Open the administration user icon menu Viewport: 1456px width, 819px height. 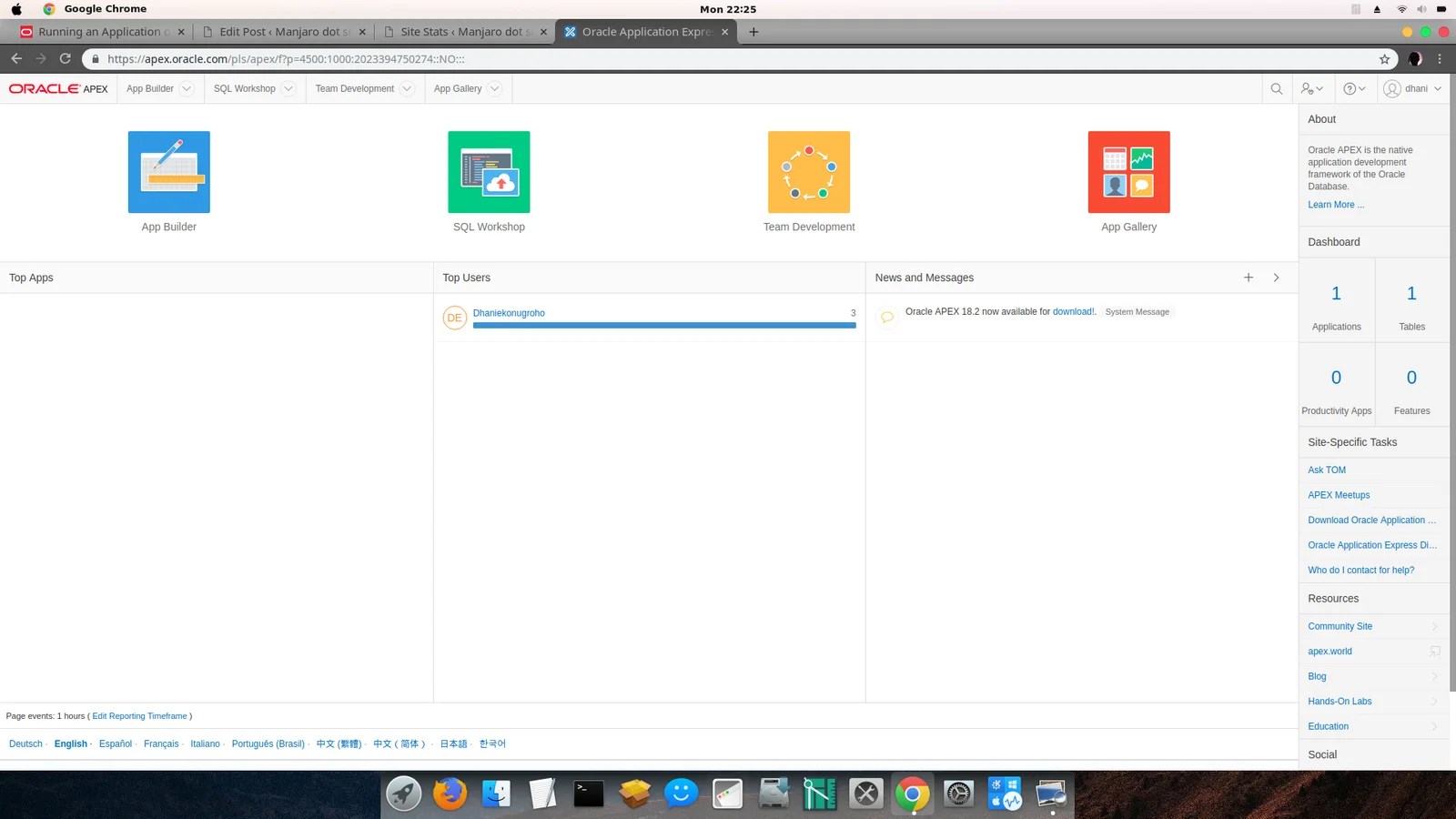click(1311, 88)
